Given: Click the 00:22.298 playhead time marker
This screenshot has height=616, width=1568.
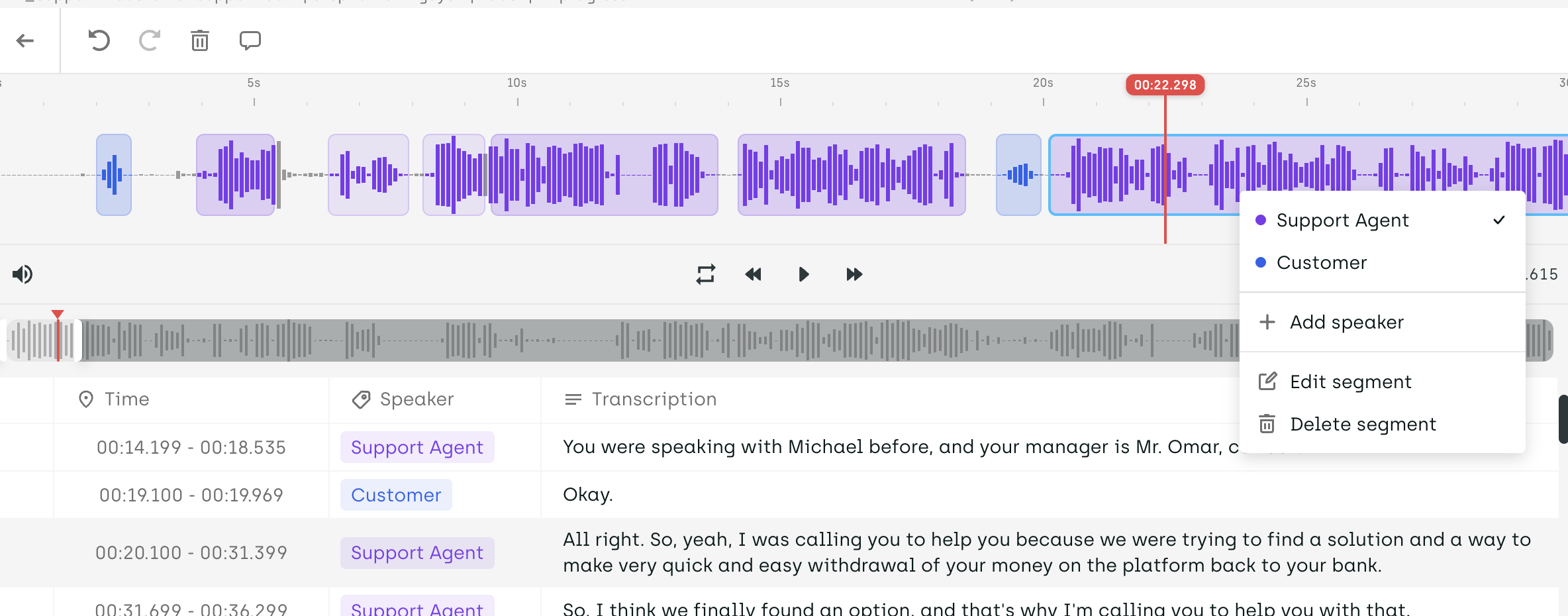Looking at the screenshot, I should (1165, 85).
